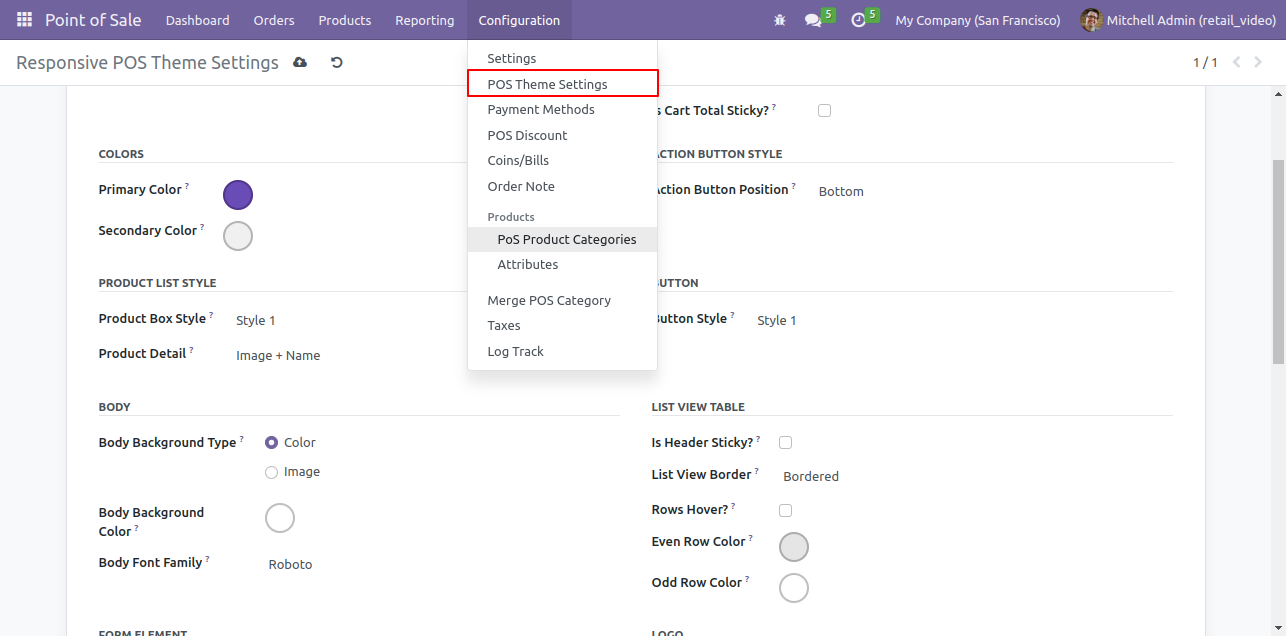Select the Image body background radio
This screenshot has width=1286, height=636.
point(271,472)
